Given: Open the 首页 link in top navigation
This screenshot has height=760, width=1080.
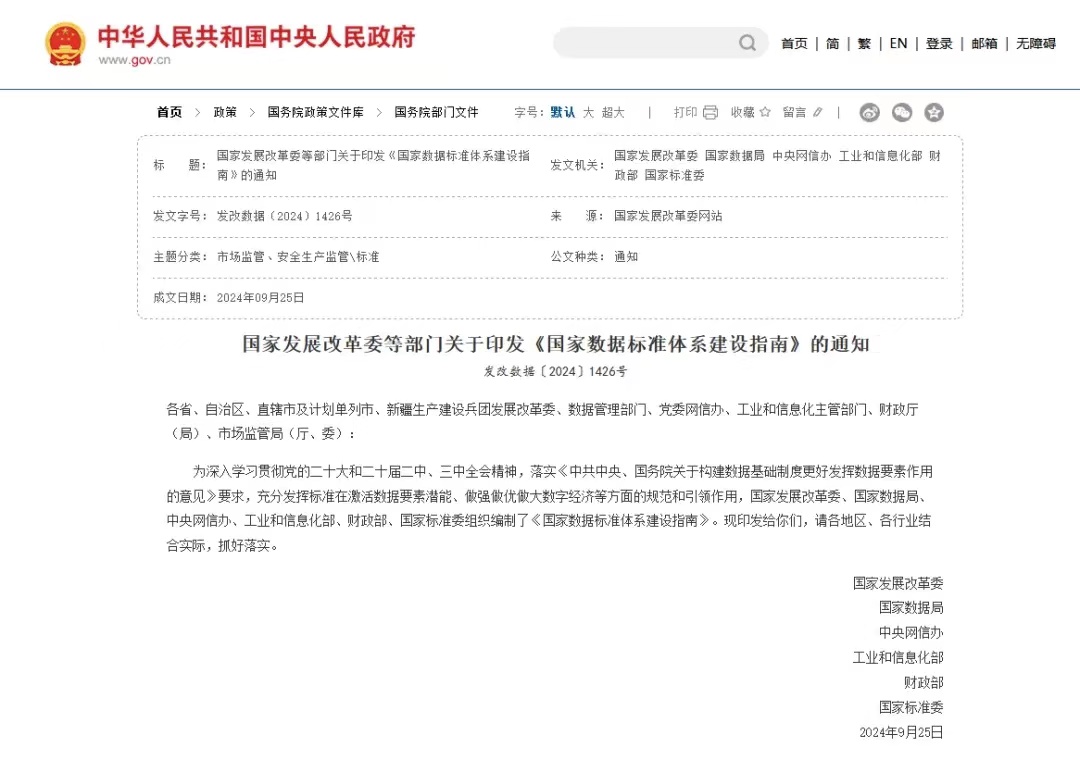Looking at the screenshot, I should pos(794,43).
